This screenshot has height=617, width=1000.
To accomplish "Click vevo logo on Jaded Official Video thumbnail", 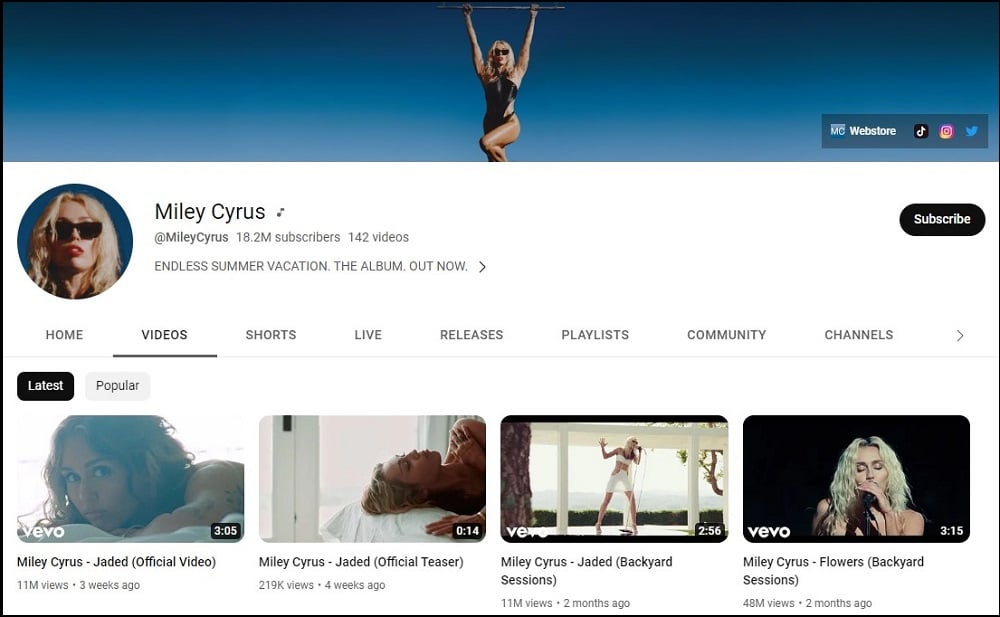I will coord(43,532).
